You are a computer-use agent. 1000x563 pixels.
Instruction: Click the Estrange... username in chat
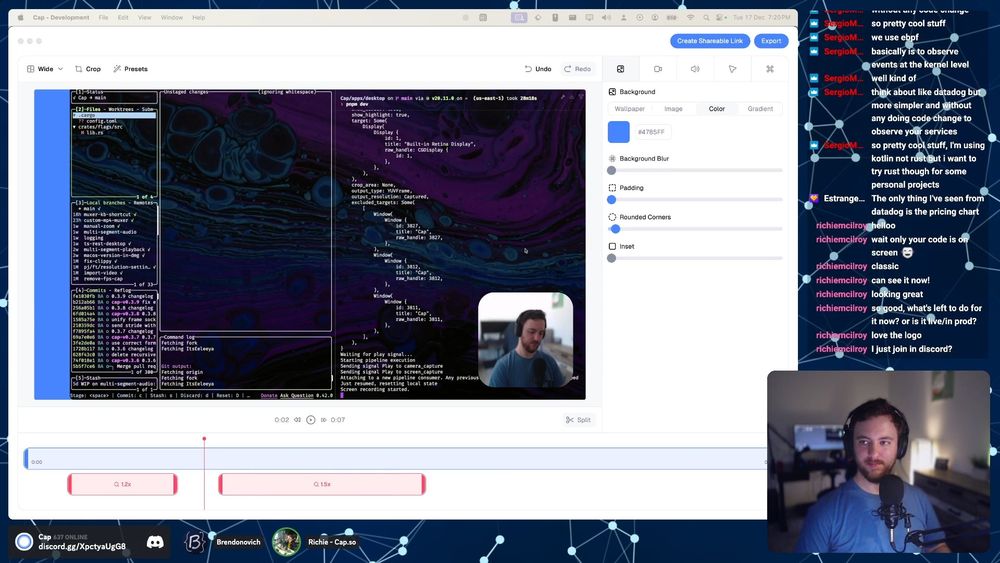click(x=844, y=199)
